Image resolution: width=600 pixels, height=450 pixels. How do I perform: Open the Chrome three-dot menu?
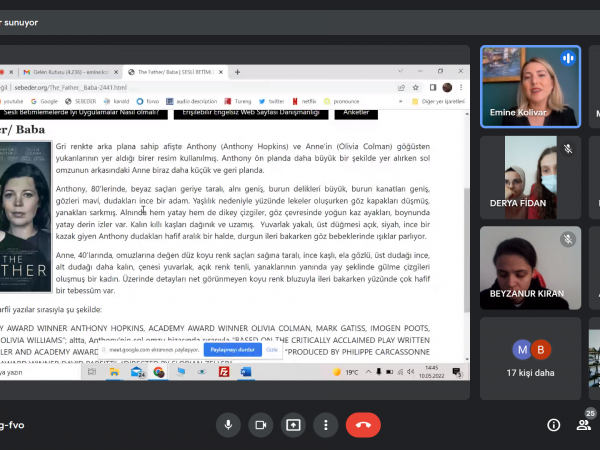pyautogui.click(x=461, y=88)
